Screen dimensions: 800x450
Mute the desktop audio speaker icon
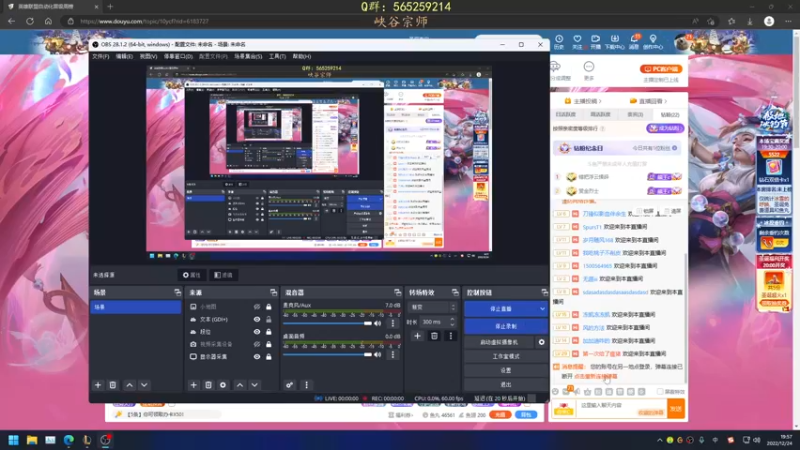tap(378, 355)
